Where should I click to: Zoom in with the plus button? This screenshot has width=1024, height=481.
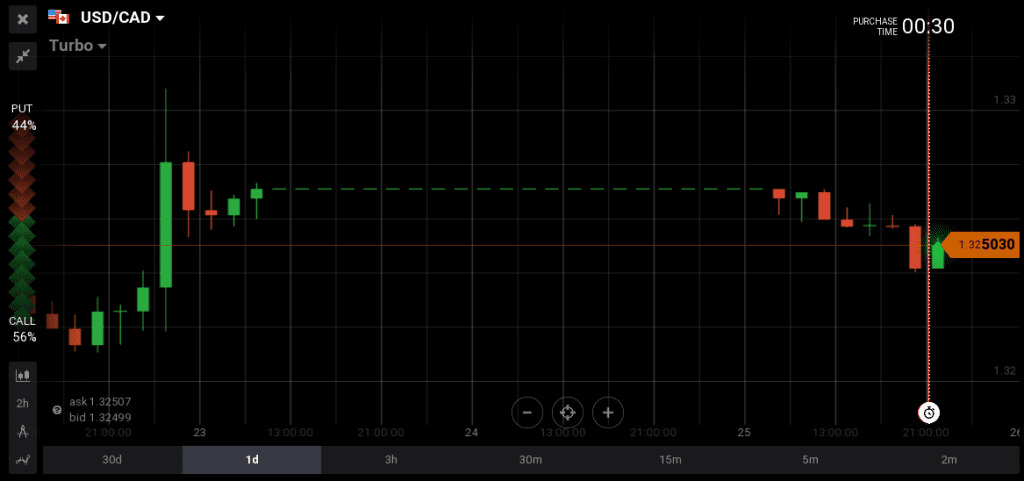[608, 412]
